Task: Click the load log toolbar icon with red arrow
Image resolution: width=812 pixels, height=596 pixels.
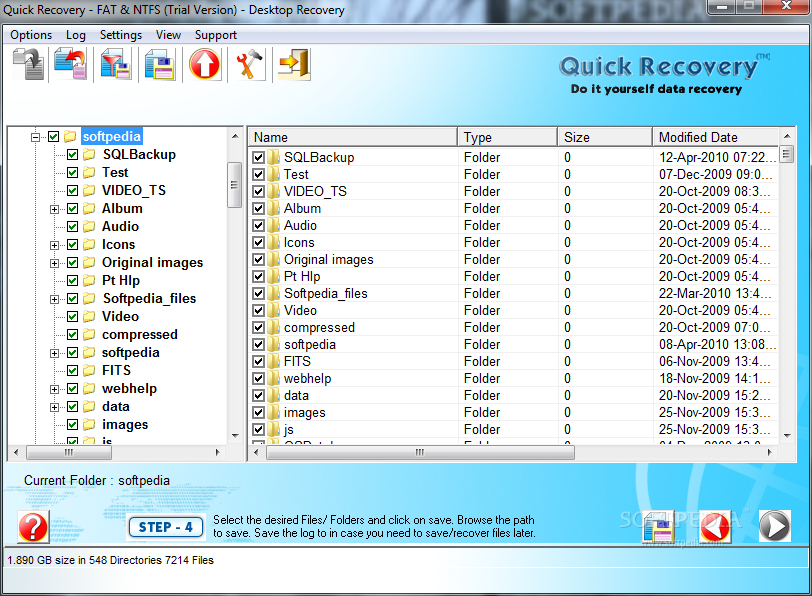Action: 70,64
